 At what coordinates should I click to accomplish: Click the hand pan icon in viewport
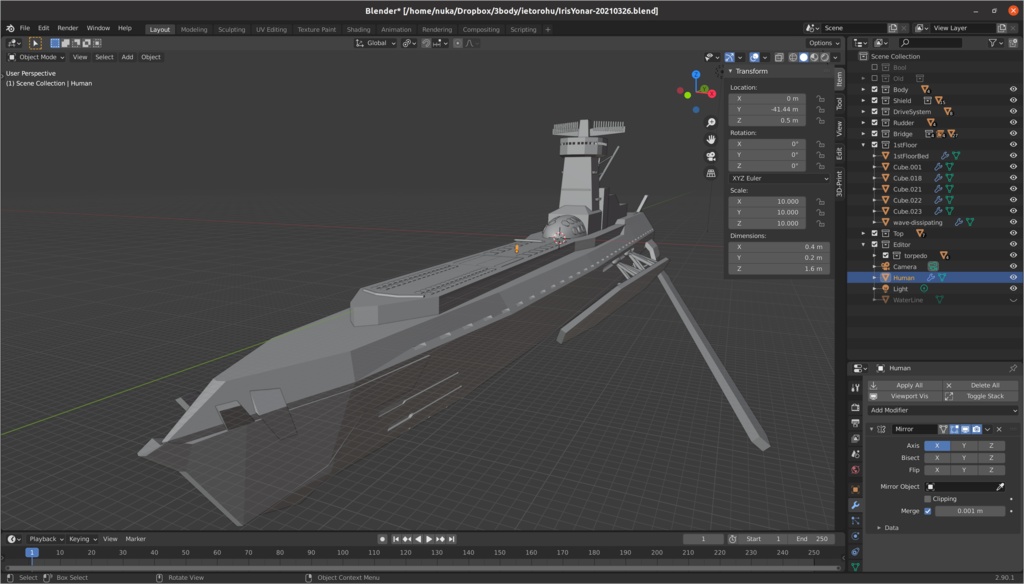(710, 139)
